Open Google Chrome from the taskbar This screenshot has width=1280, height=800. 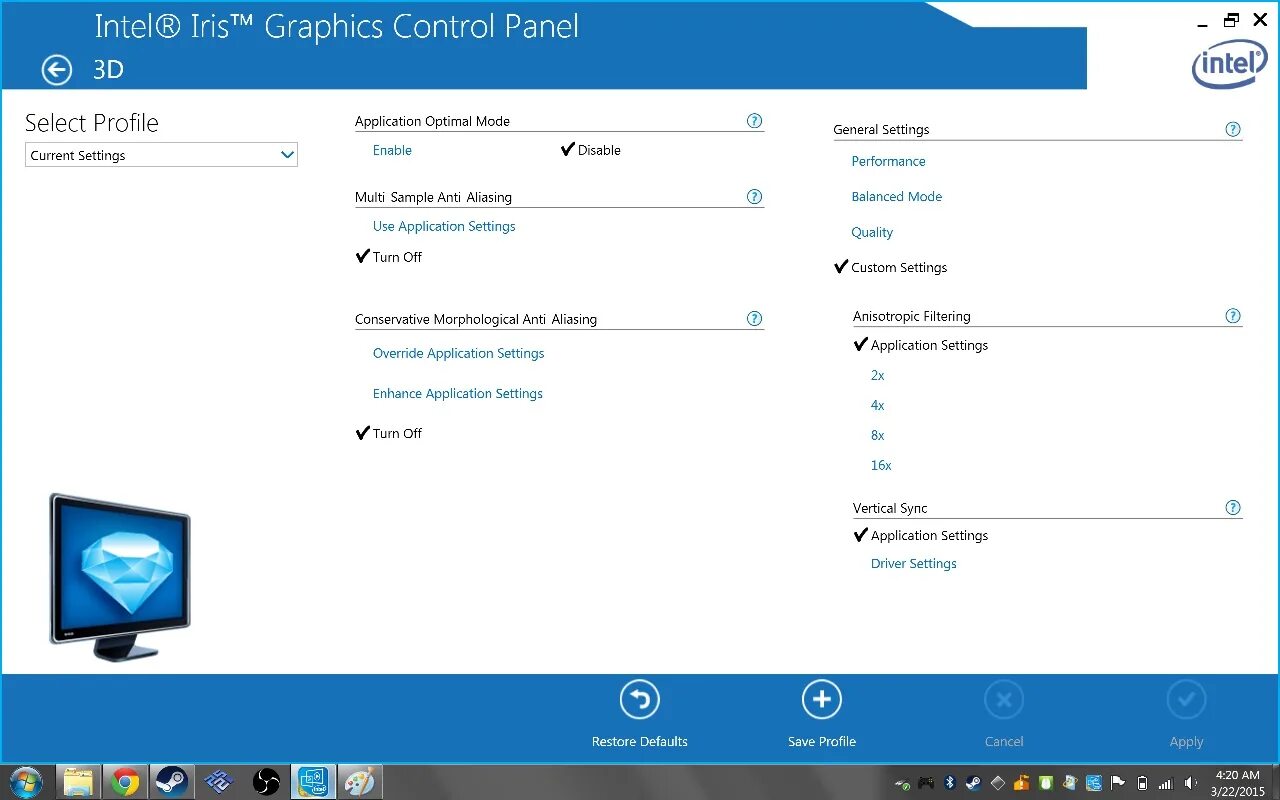[125, 782]
